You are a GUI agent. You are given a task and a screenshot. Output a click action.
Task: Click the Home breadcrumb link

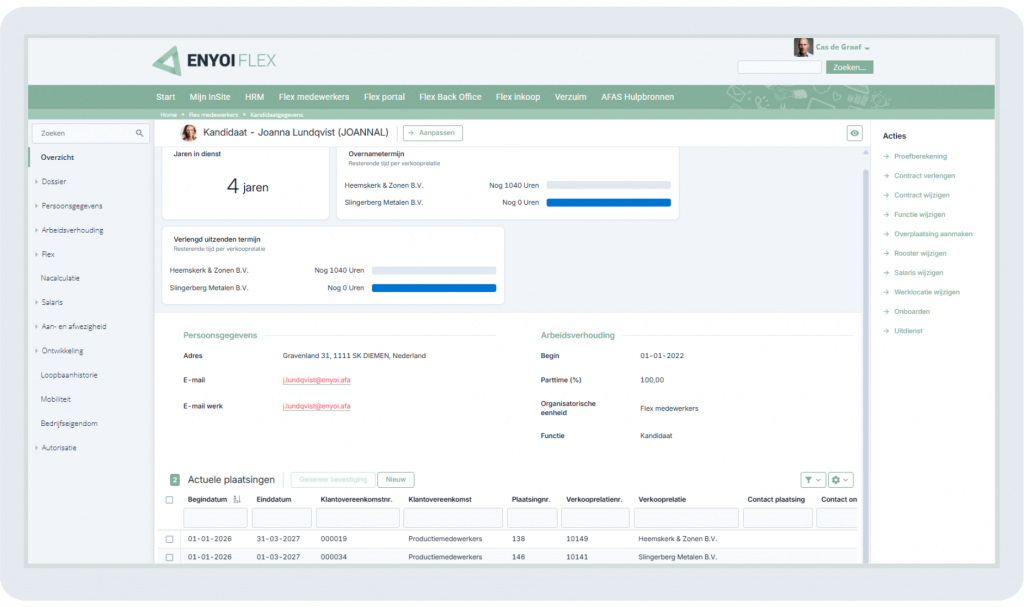168,115
